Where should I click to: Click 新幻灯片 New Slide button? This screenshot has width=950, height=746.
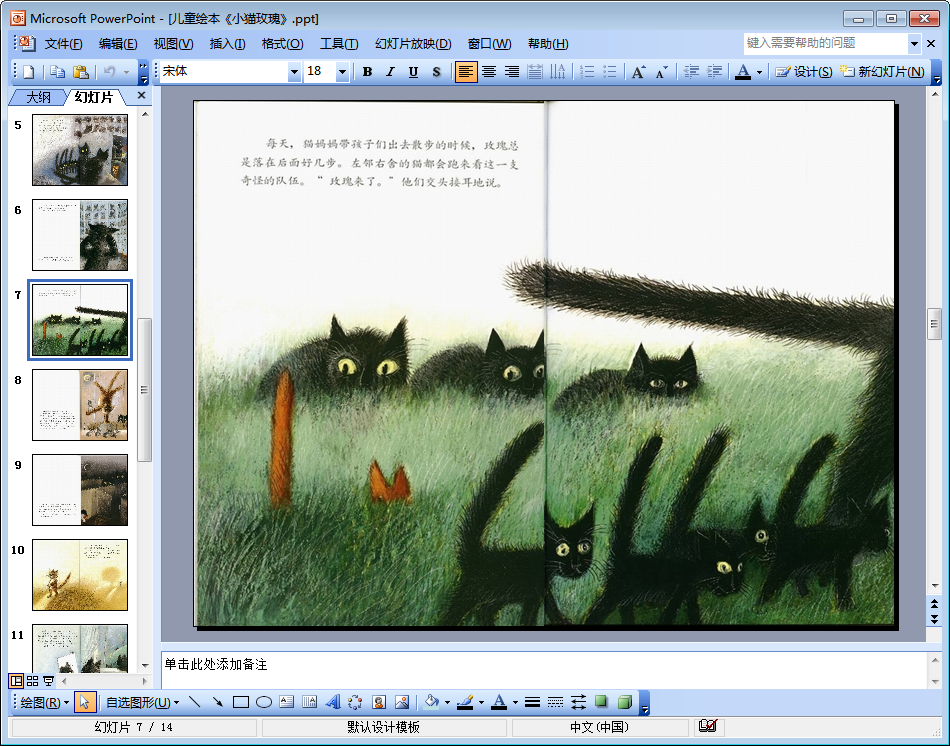[x=882, y=72]
